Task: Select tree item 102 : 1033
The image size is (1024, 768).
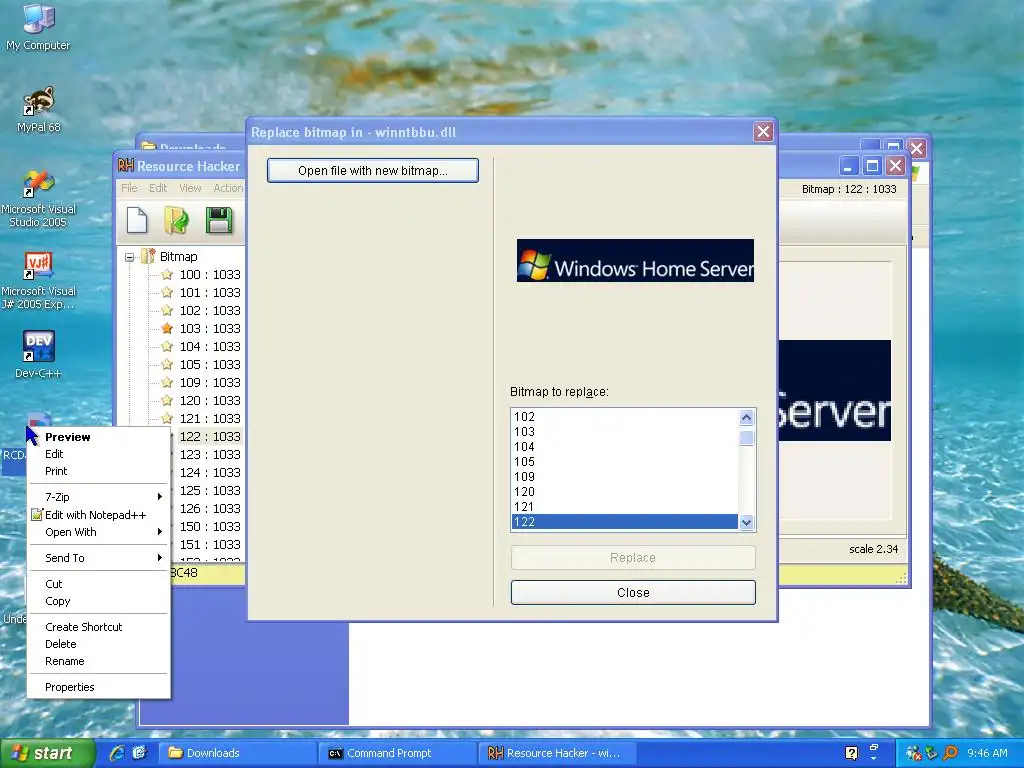Action: (210, 310)
